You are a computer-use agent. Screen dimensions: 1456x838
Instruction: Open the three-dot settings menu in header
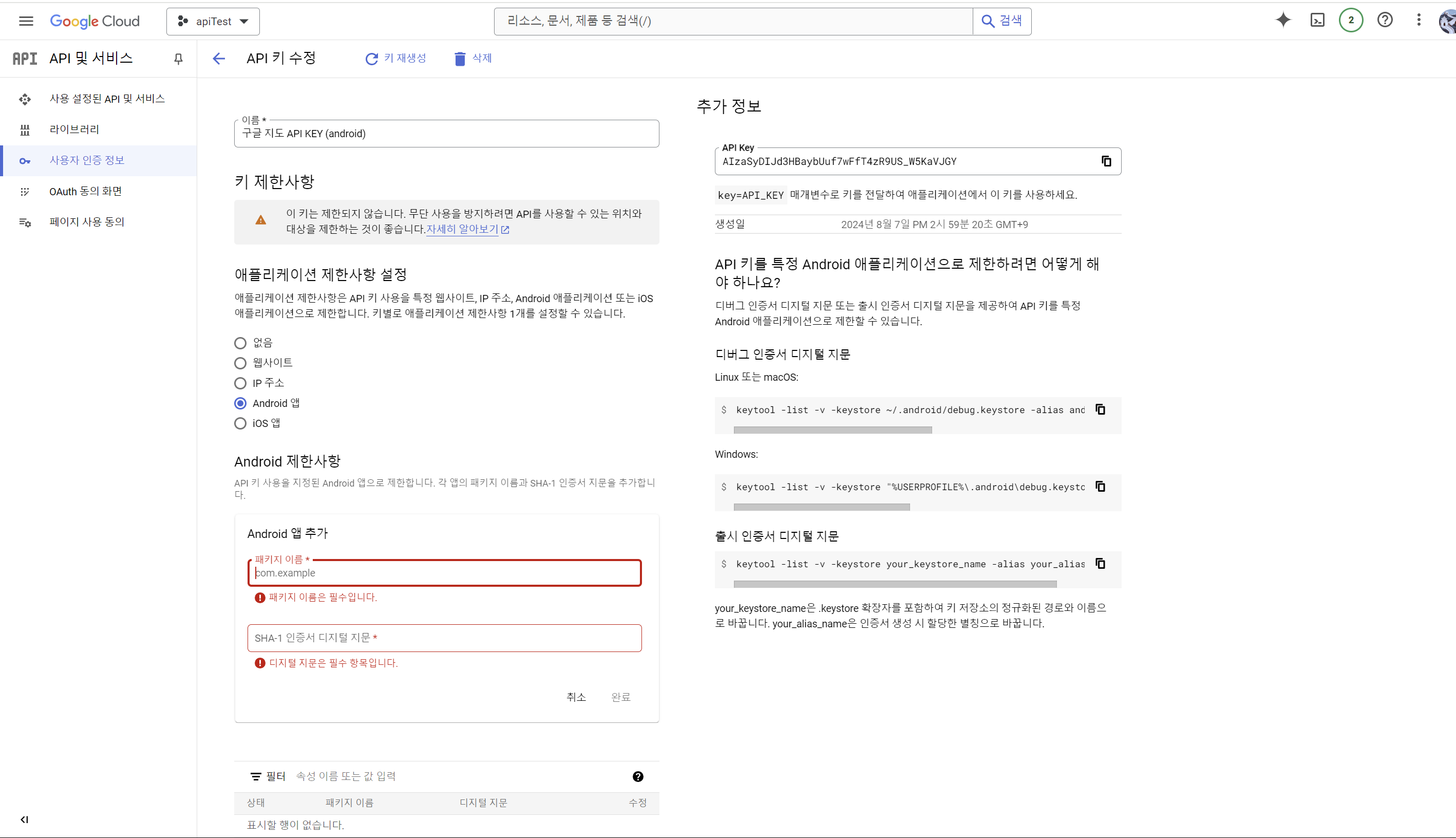[x=1419, y=20]
